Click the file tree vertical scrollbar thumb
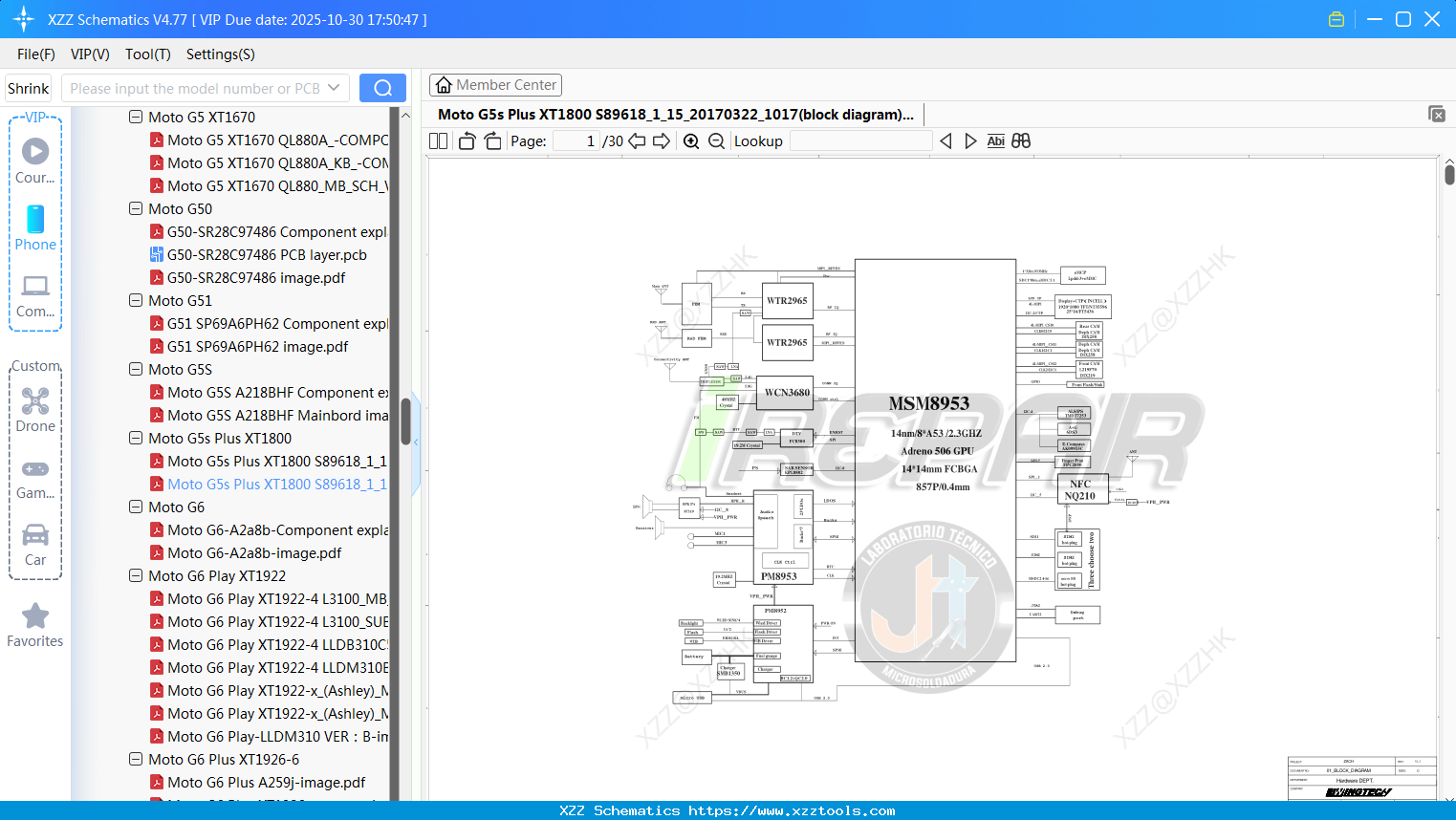The image size is (1456, 820). point(405,421)
